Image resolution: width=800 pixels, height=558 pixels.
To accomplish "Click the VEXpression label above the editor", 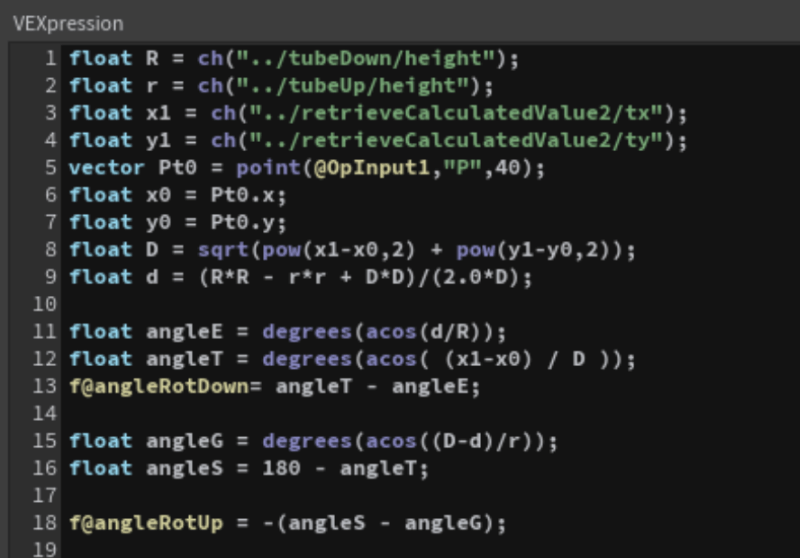I will click(x=68, y=22).
